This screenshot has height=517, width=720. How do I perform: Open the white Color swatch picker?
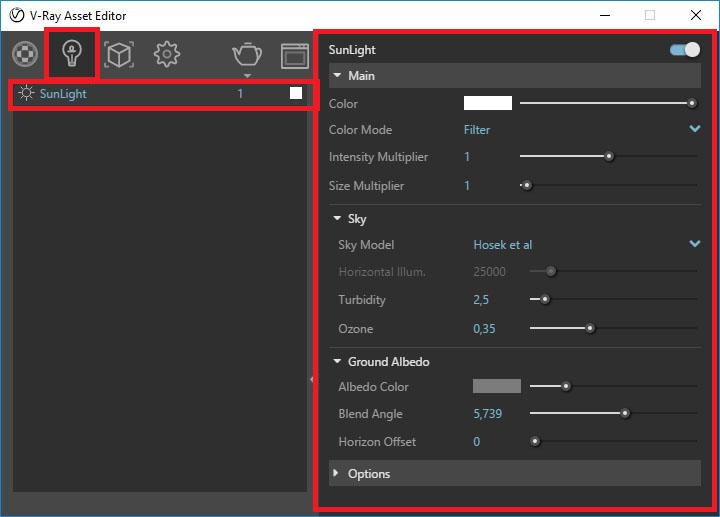(x=488, y=103)
